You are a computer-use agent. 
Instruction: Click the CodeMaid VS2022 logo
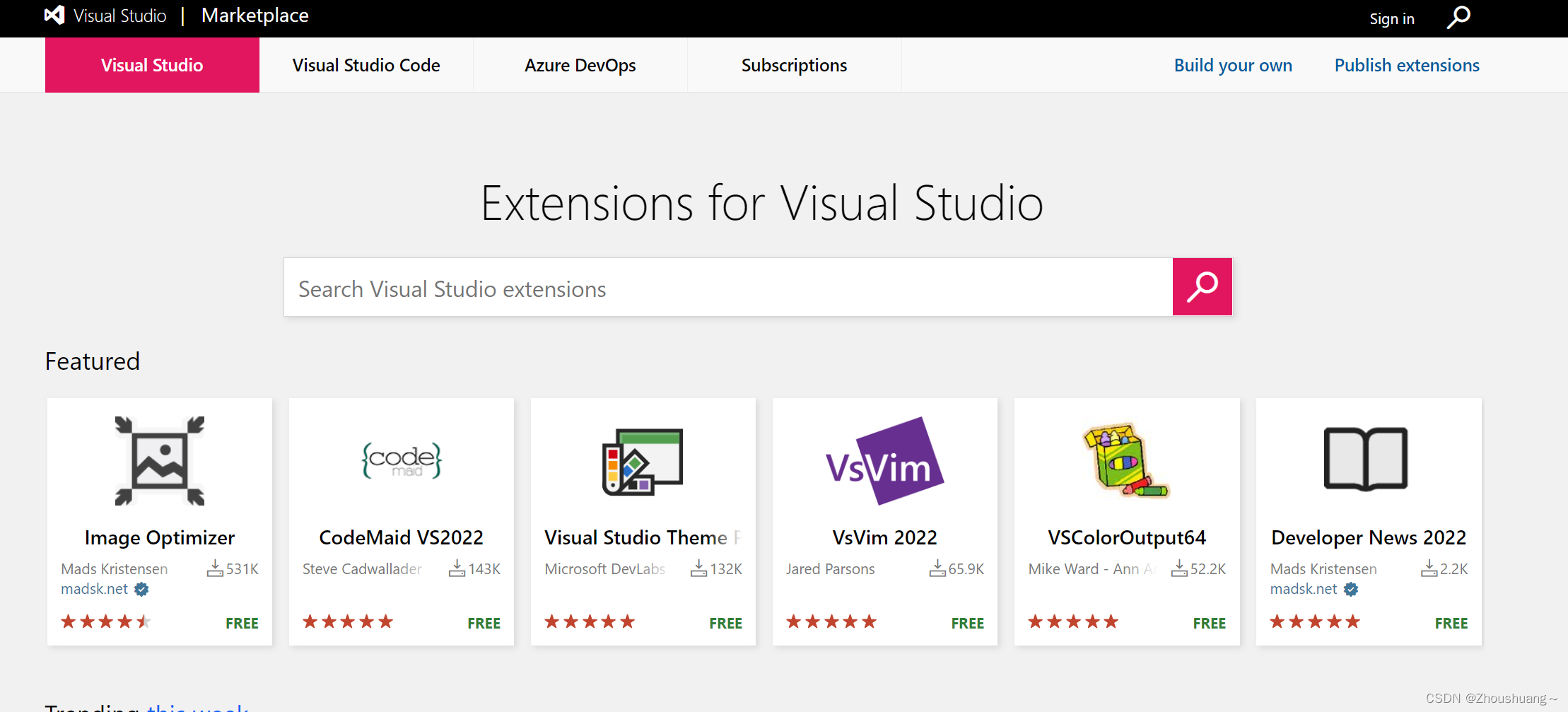(401, 460)
